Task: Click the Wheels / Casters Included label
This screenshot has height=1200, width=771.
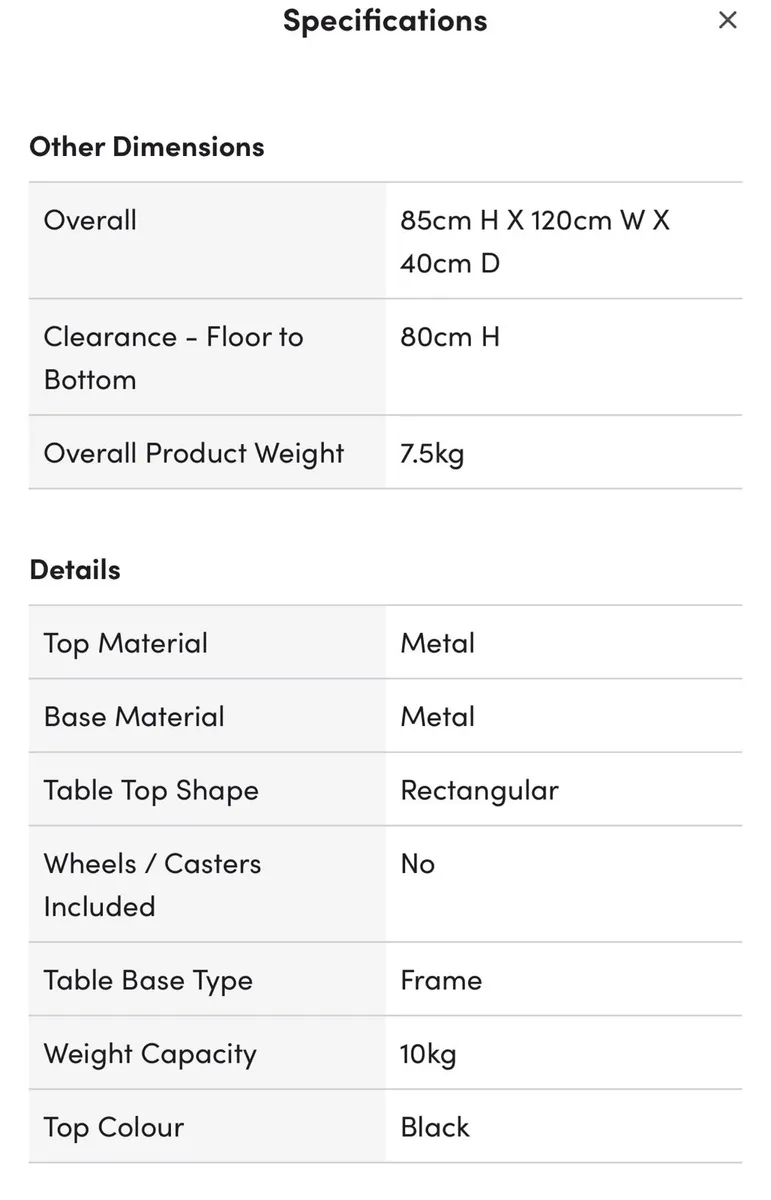Action: [152, 885]
